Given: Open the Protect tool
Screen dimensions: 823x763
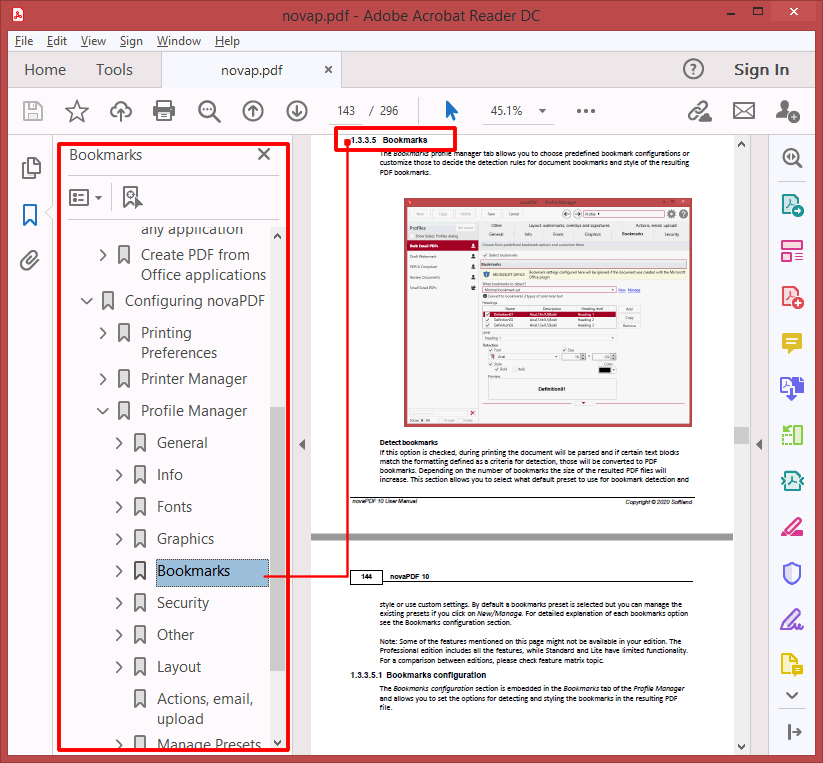Looking at the screenshot, I should 792,571.
